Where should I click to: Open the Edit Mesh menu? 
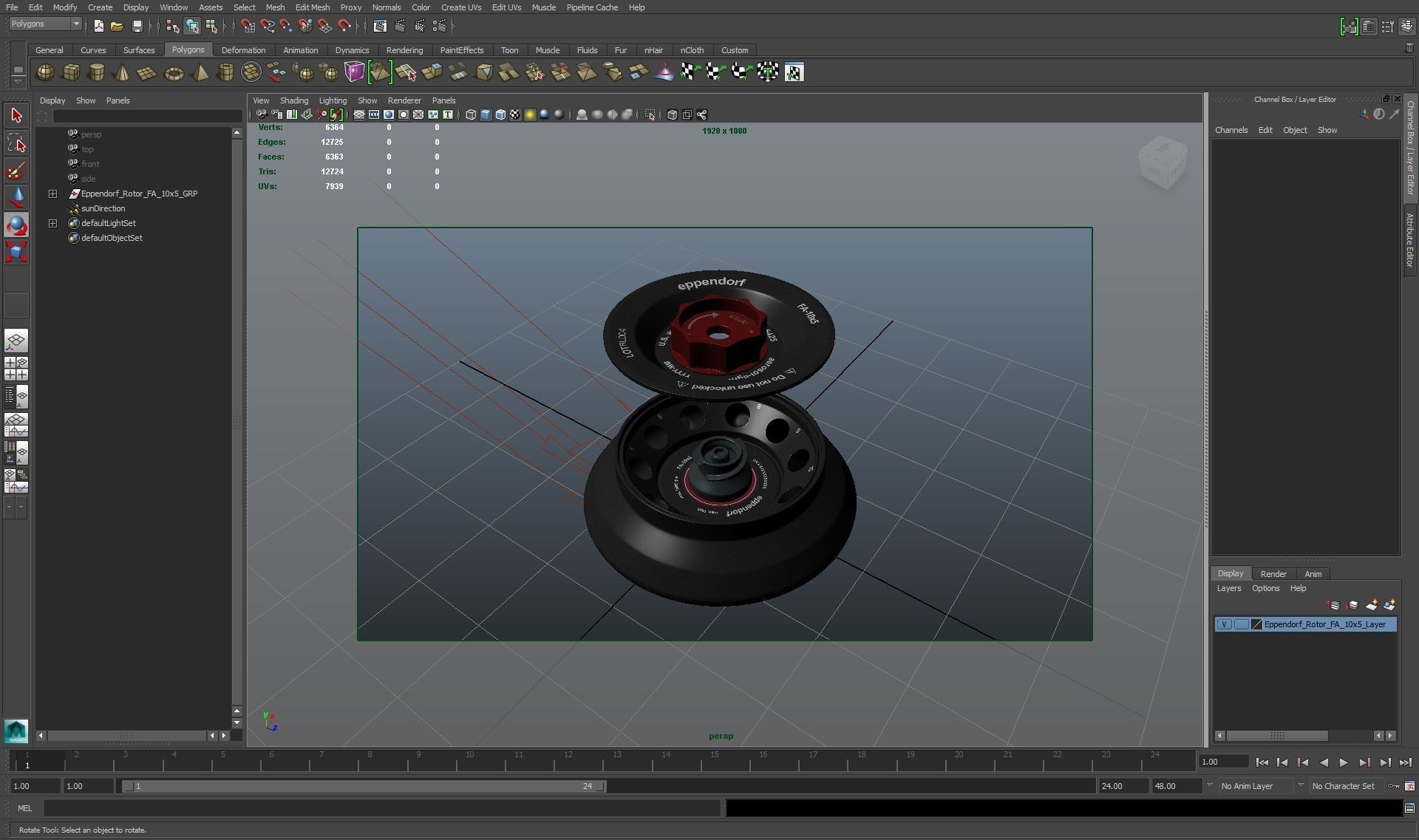point(312,7)
